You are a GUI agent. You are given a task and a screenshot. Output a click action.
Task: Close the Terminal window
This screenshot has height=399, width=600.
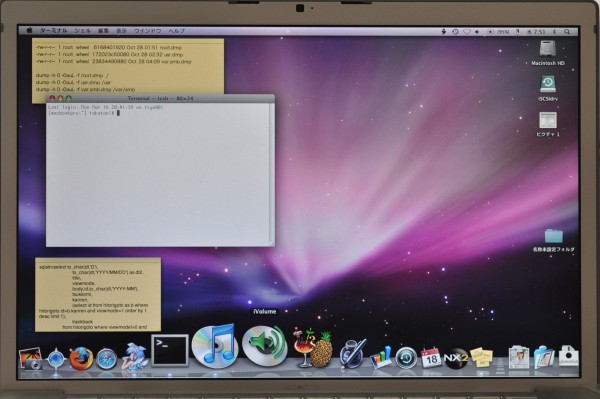[52, 98]
